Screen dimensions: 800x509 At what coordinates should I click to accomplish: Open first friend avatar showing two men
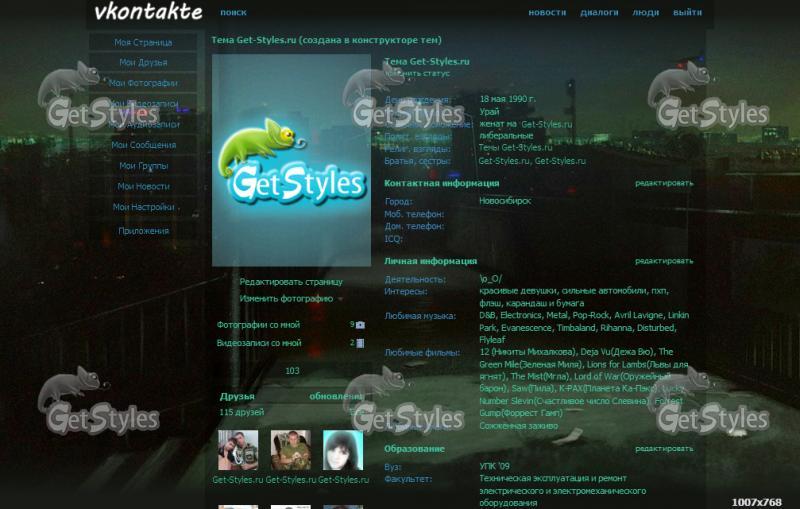pos(238,450)
